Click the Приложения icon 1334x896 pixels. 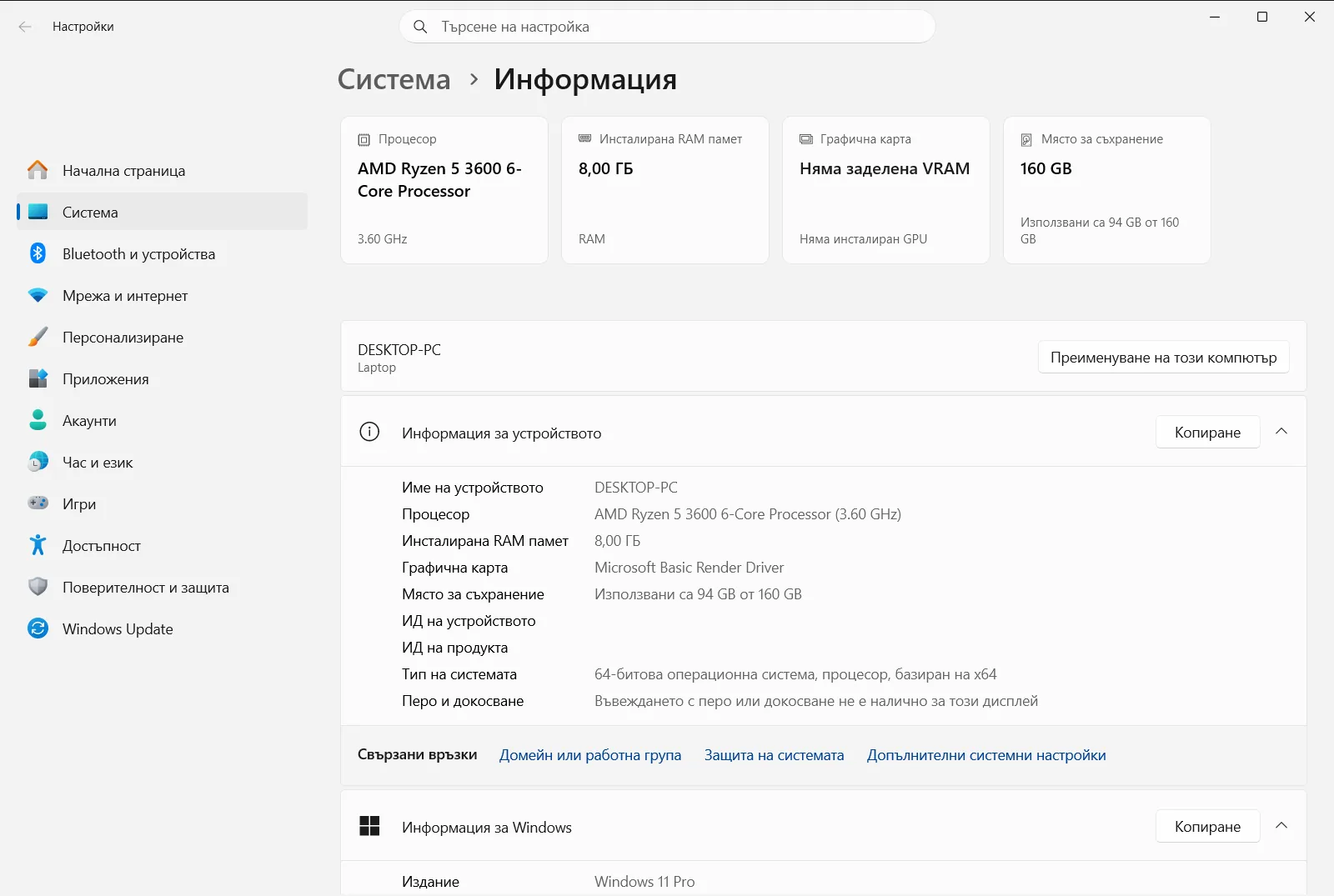[x=38, y=378]
